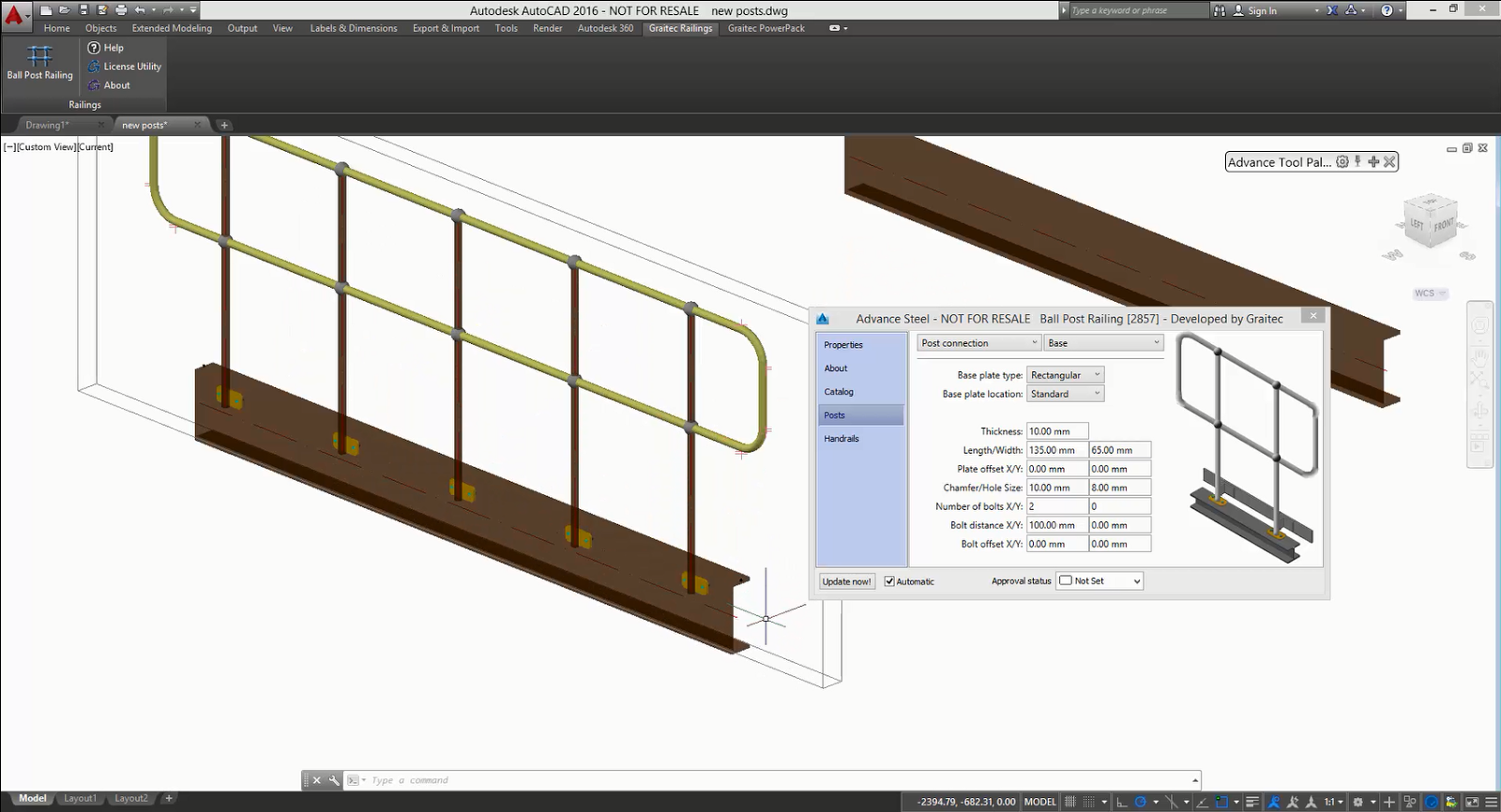Viewport: 1501px width, 812px height.
Task: Open annotation scale 1:1 dropdown
Action: [1334, 802]
